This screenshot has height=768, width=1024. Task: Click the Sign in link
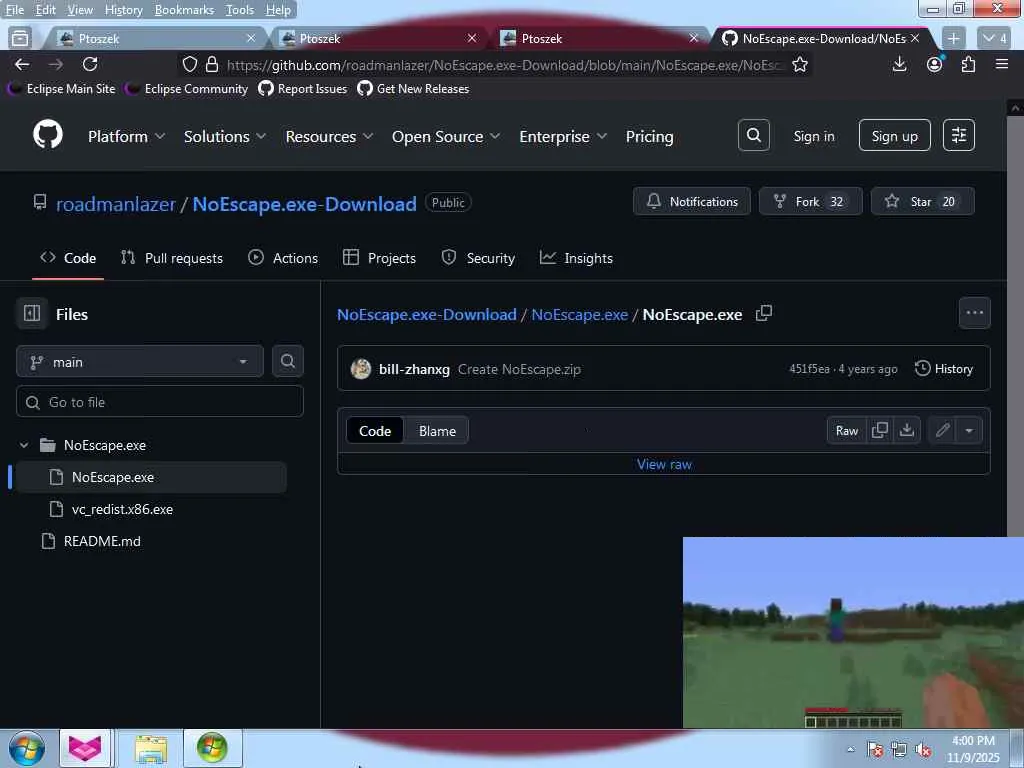click(x=814, y=136)
